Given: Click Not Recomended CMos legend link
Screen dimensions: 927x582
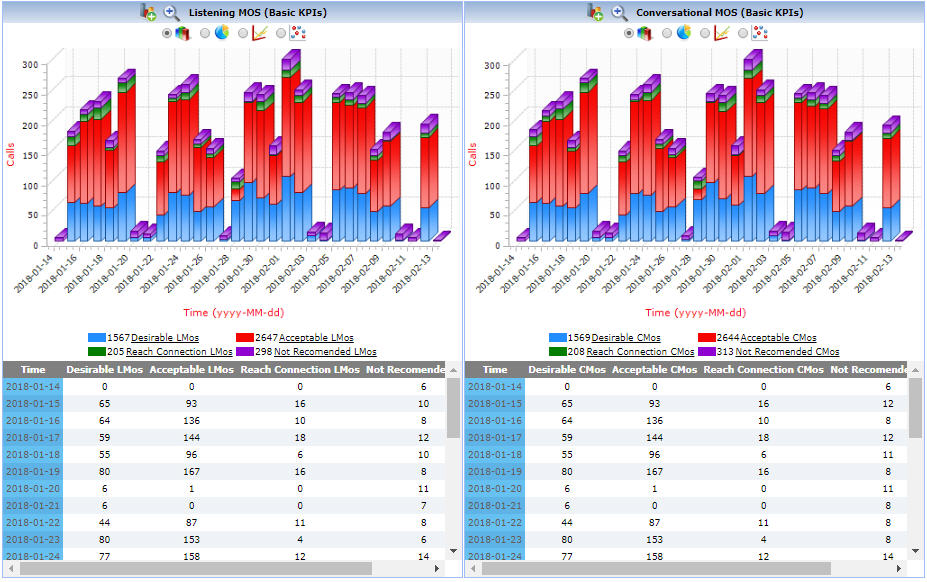Looking at the screenshot, I should 786,352.
